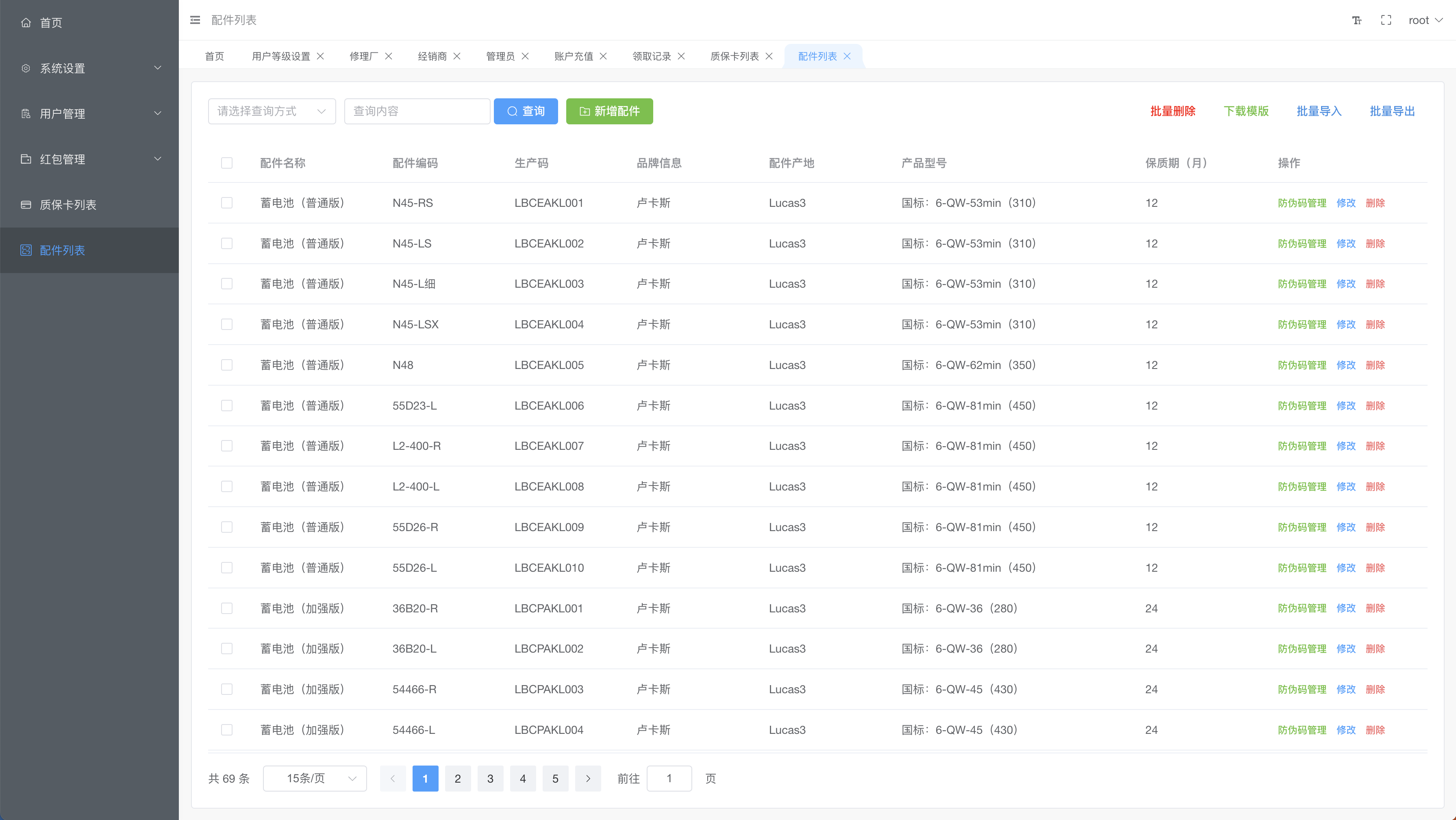Check the row with code 54466-L
The height and width of the screenshot is (820, 1456).
227,729
